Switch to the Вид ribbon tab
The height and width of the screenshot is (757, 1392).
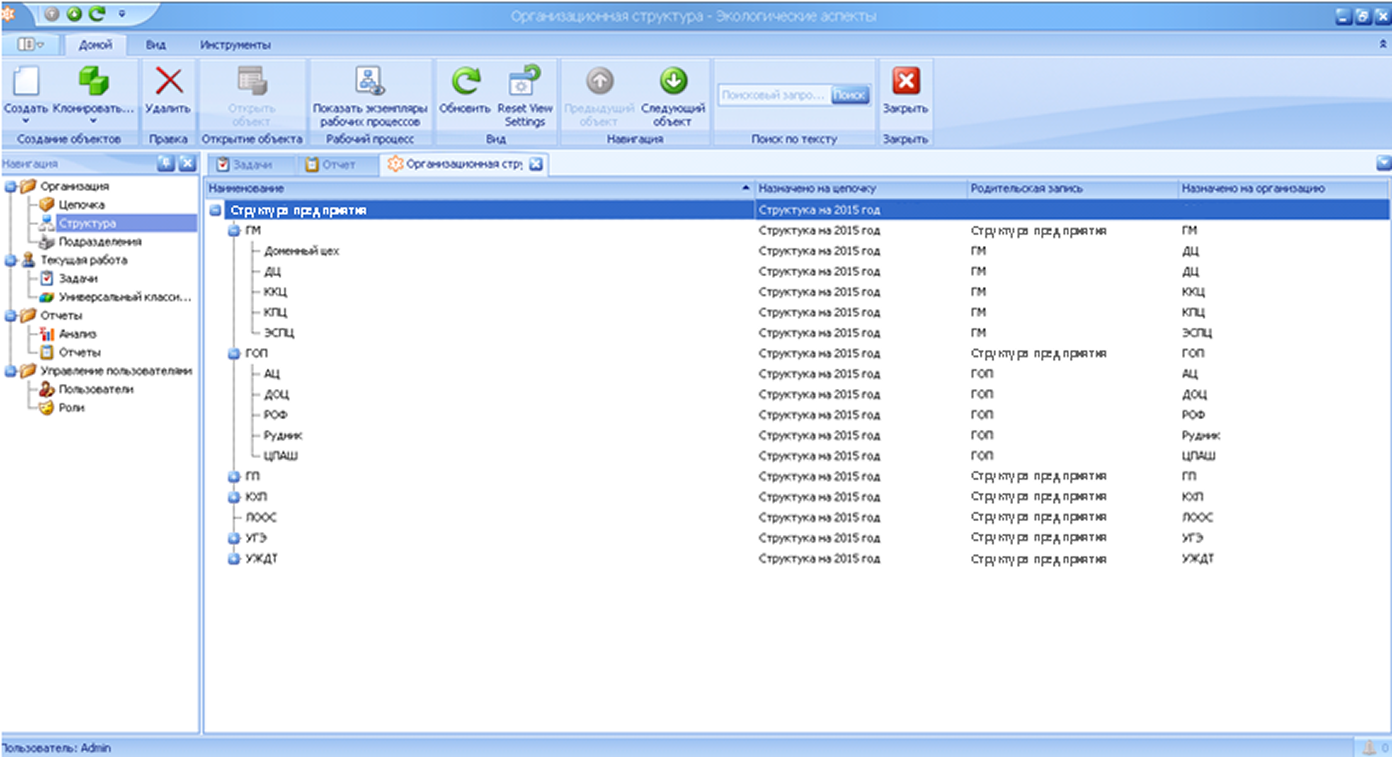coord(155,45)
